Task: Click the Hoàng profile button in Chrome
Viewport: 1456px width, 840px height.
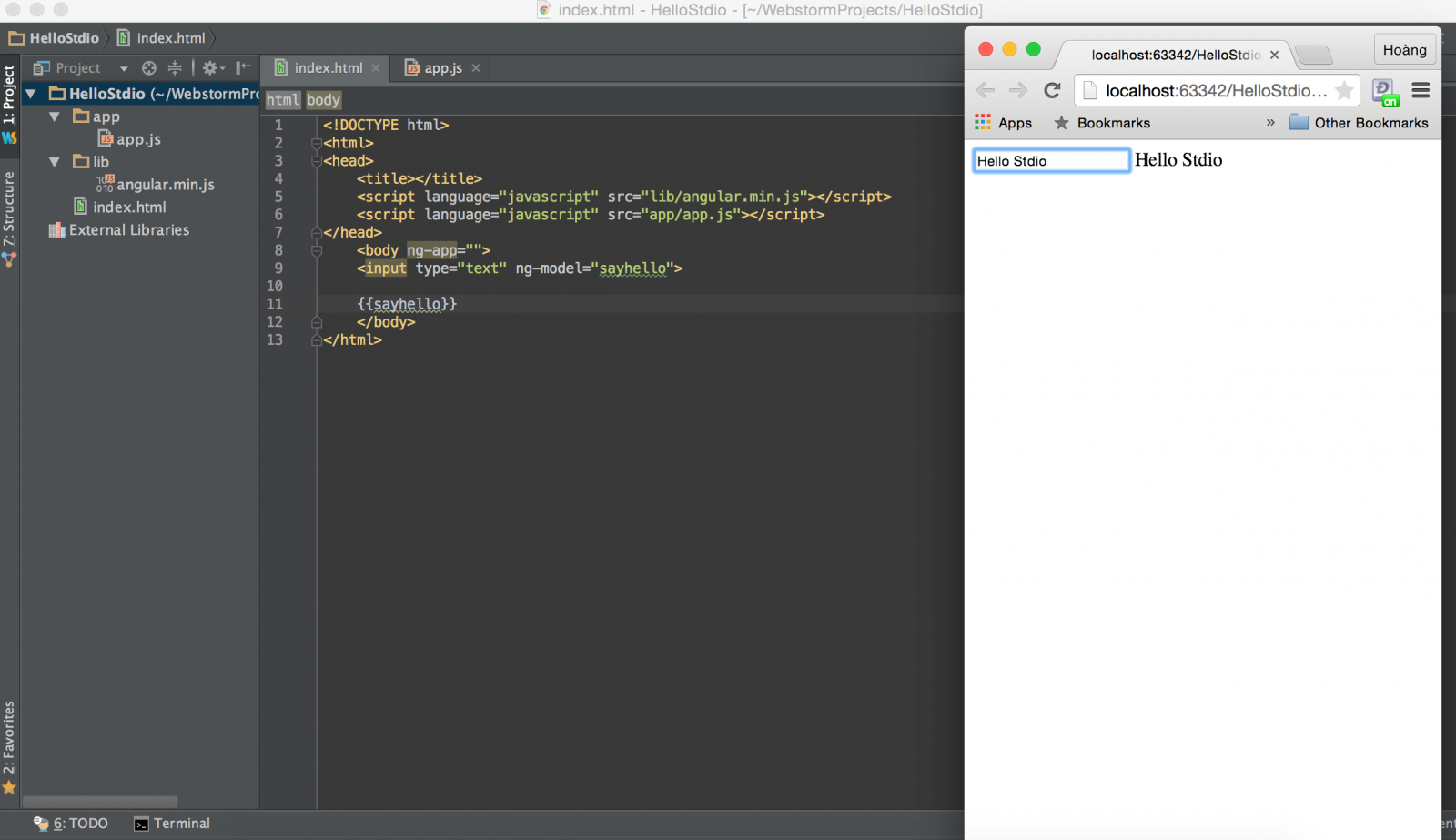Action: pyautogui.click(x=1404, y=50)
